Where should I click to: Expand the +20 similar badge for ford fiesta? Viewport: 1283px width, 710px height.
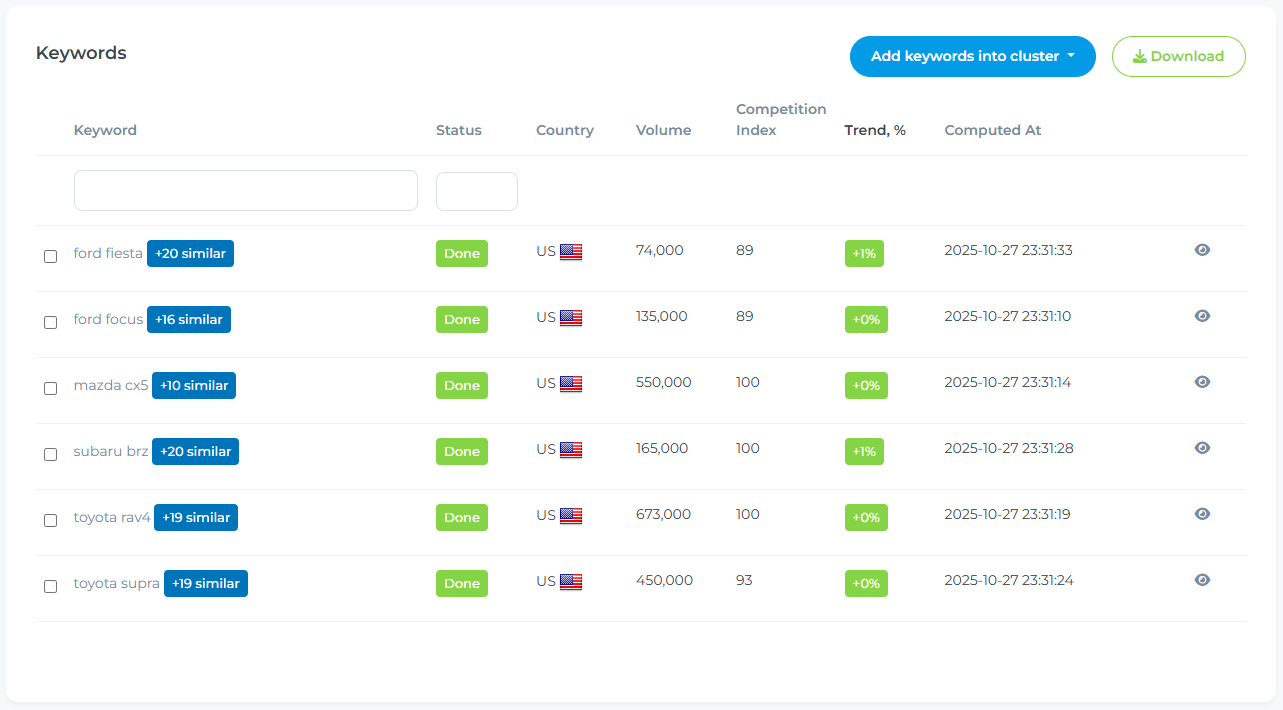coord(190,254)
